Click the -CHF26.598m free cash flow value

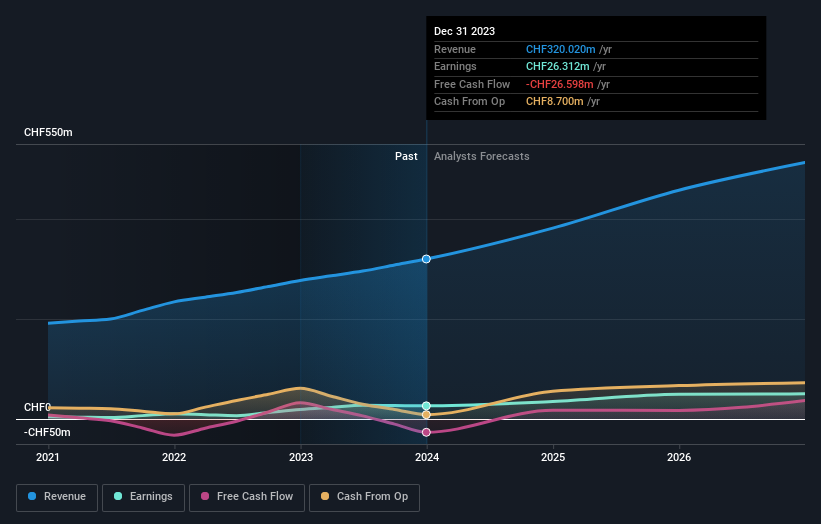pyautogui.click(x=560, y=84)
